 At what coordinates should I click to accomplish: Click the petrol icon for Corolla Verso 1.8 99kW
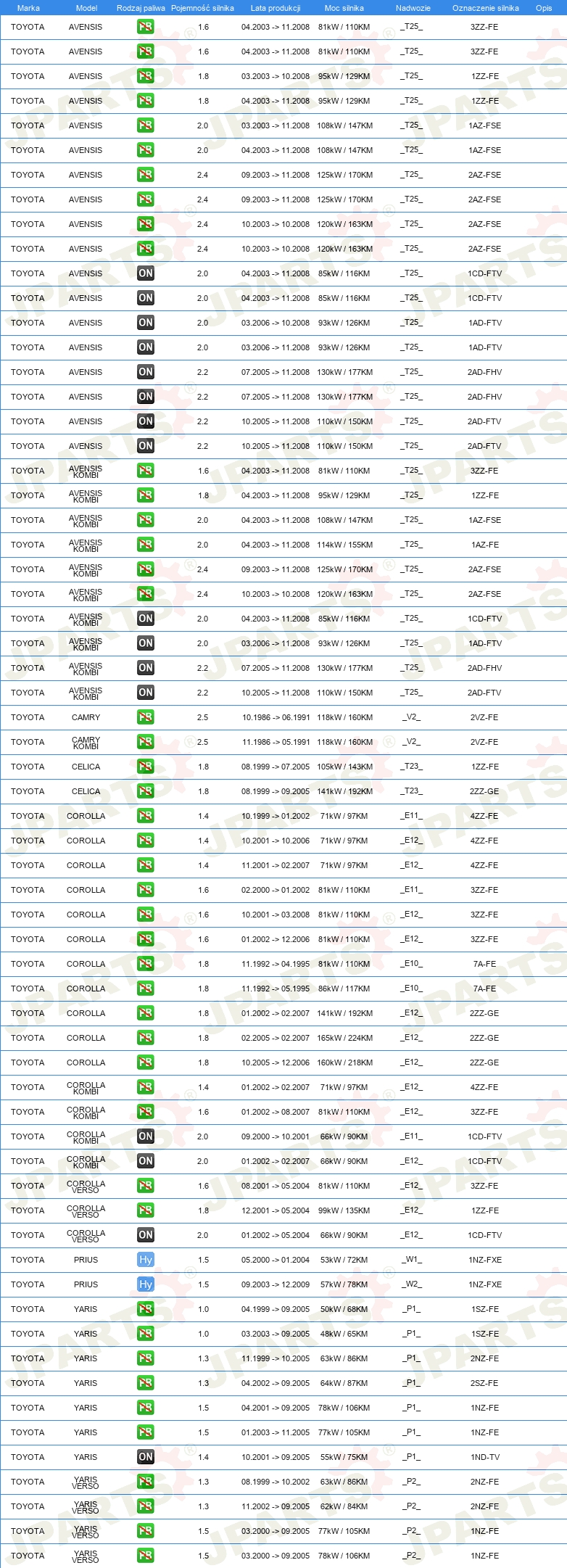(146, 1210)
